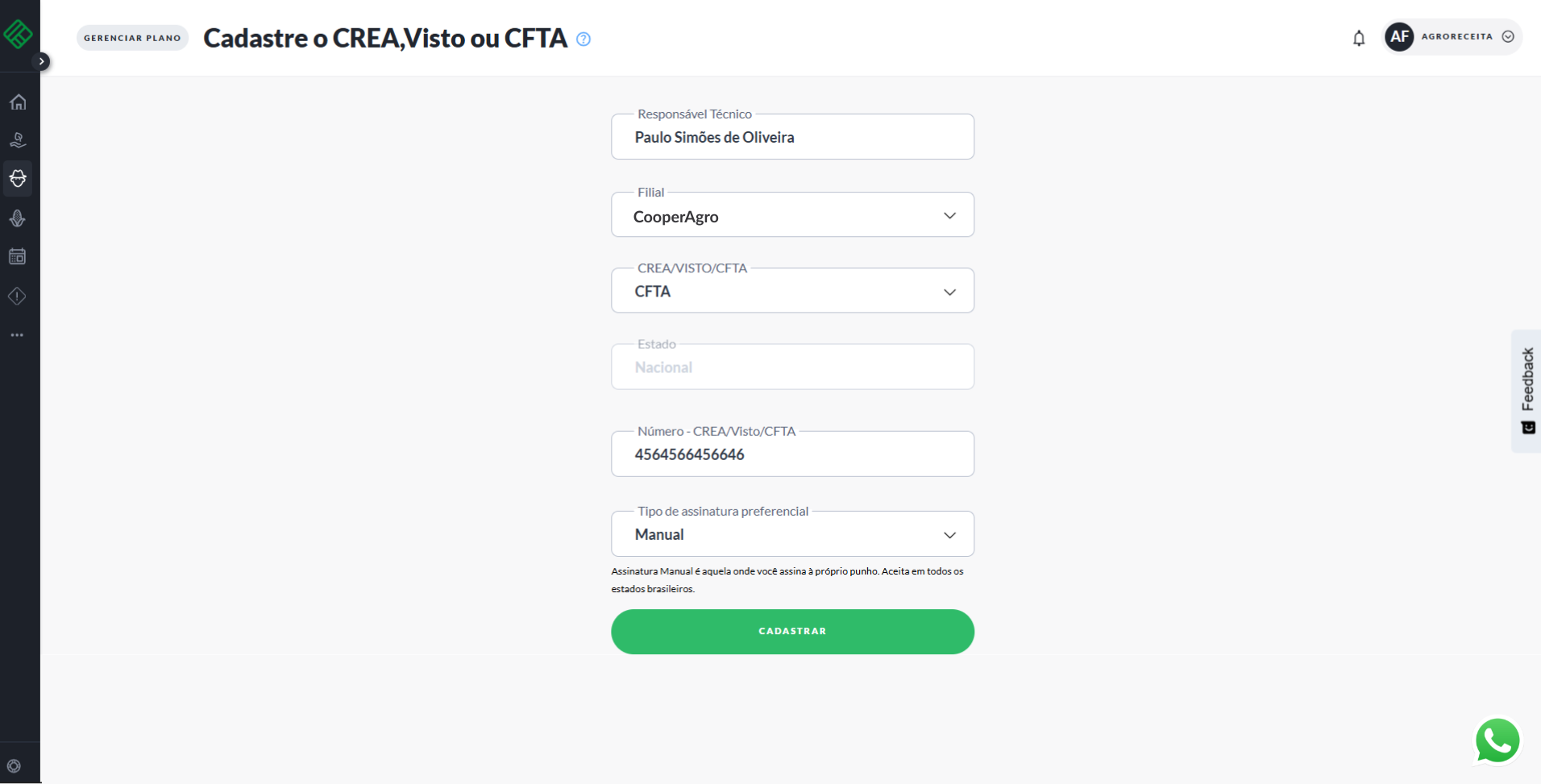Open the calendar sidebar icon

point(18,257)
